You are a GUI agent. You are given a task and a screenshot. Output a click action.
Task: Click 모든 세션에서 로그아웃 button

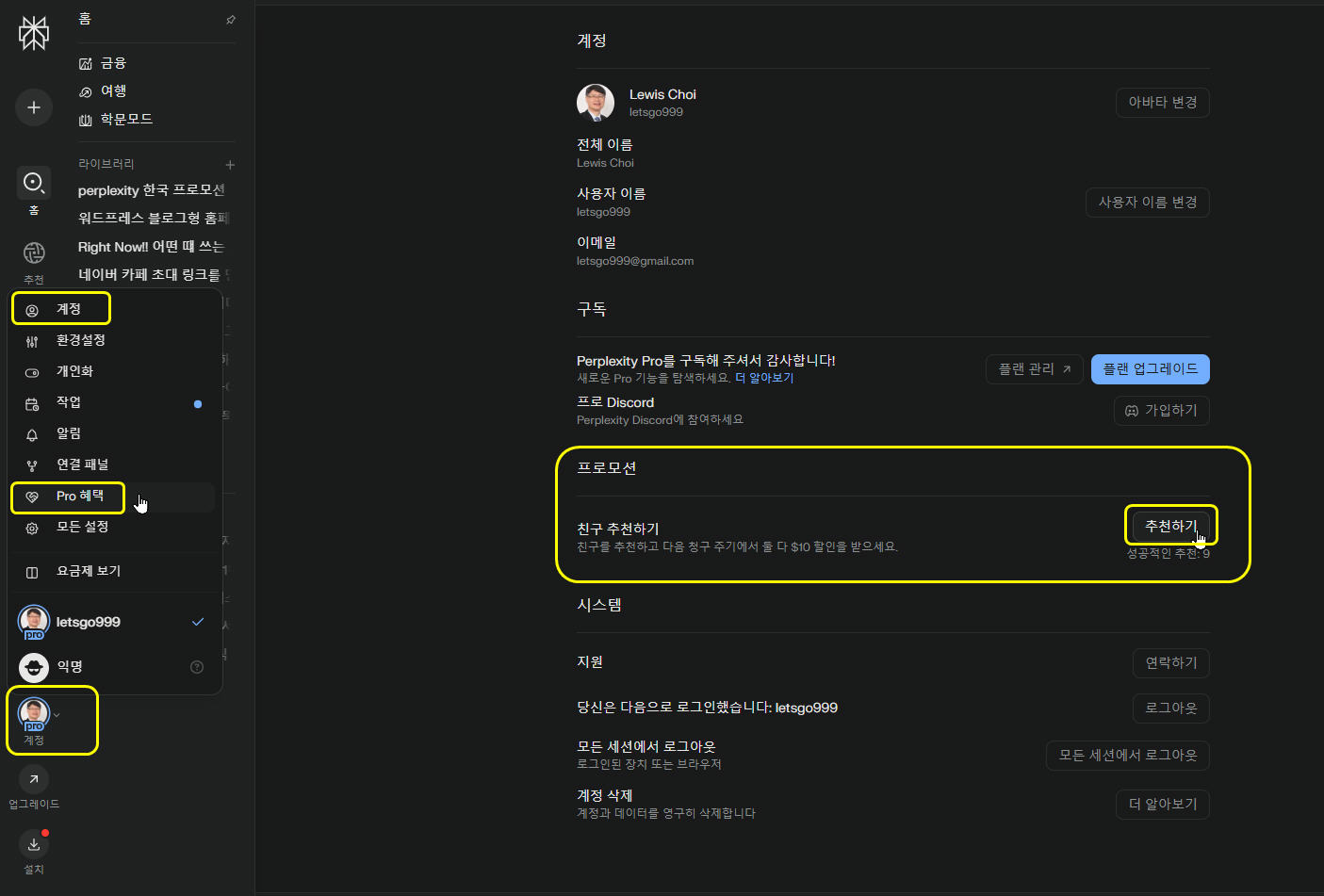1128,756
